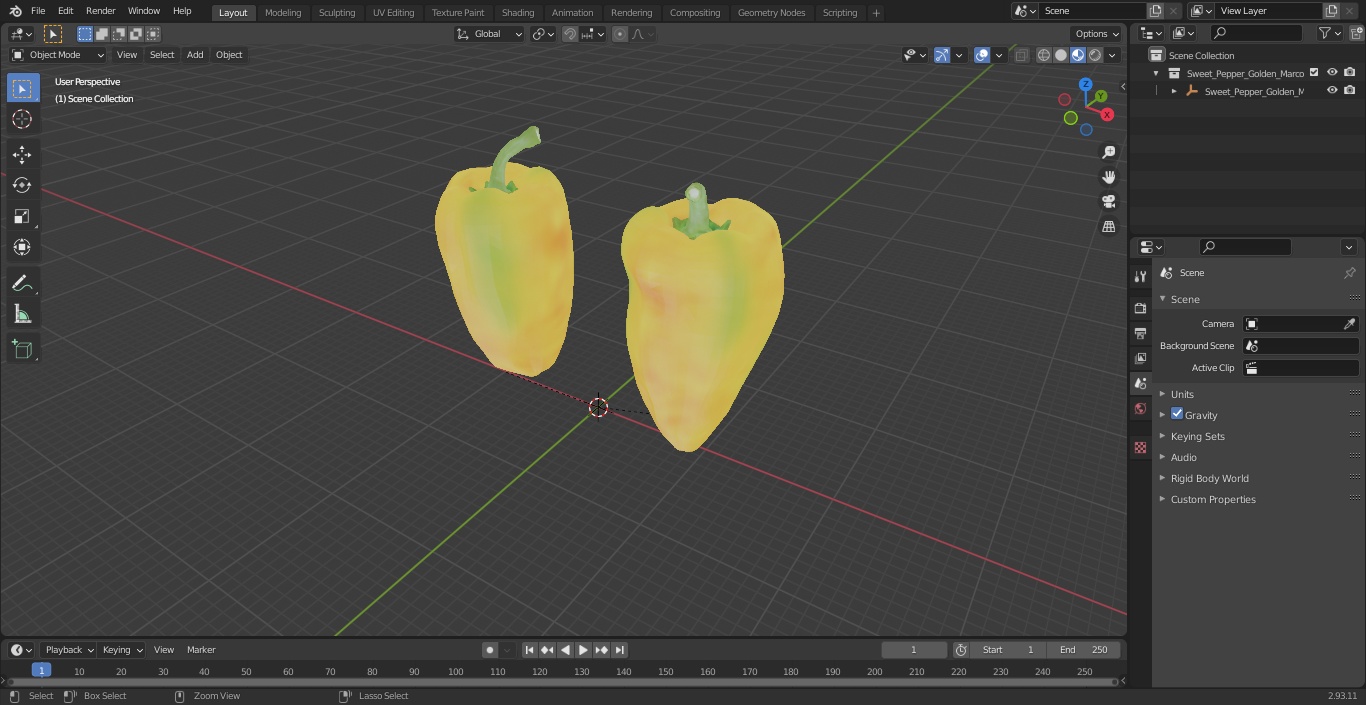Zoom the viewport with the magnifier icon
The image size is (1366, 705).
(x=1108, y=152)
